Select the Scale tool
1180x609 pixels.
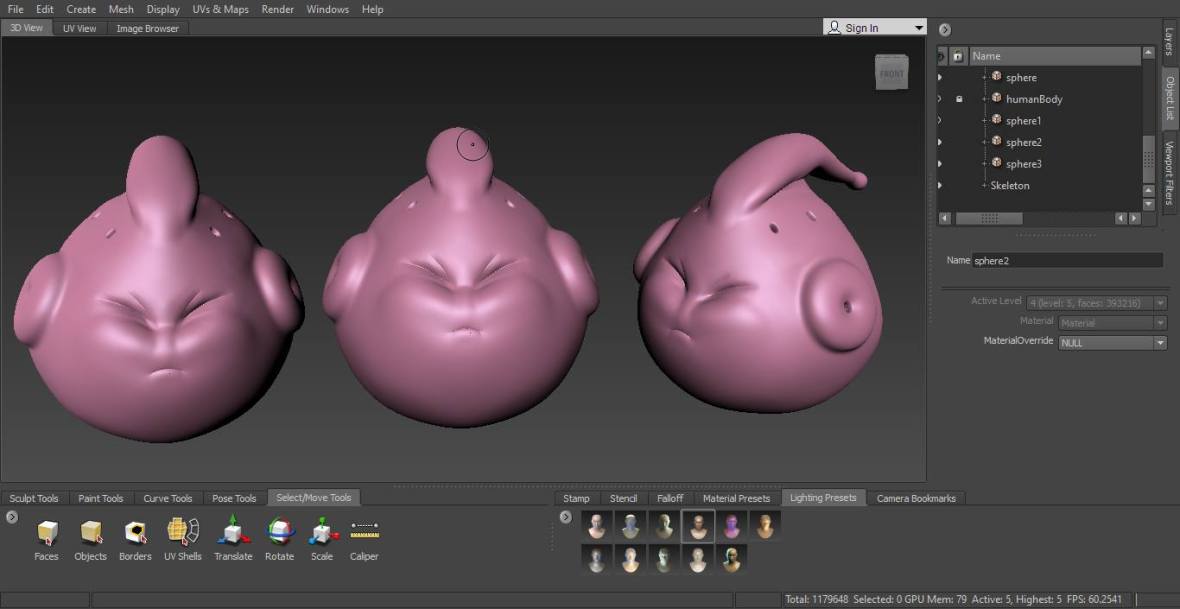(x=322, y=532)
